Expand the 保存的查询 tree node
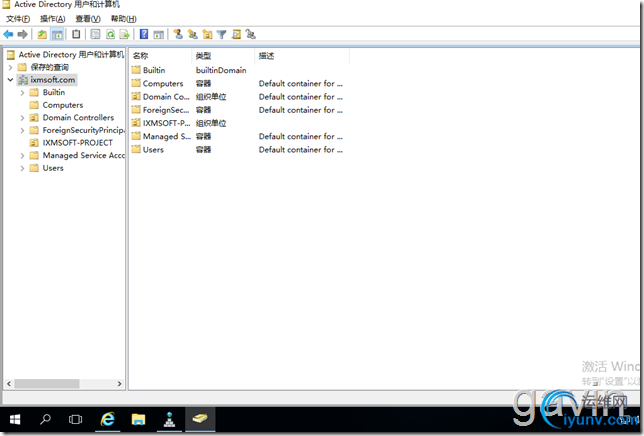The image size is (644, 436). coord(11,67)
